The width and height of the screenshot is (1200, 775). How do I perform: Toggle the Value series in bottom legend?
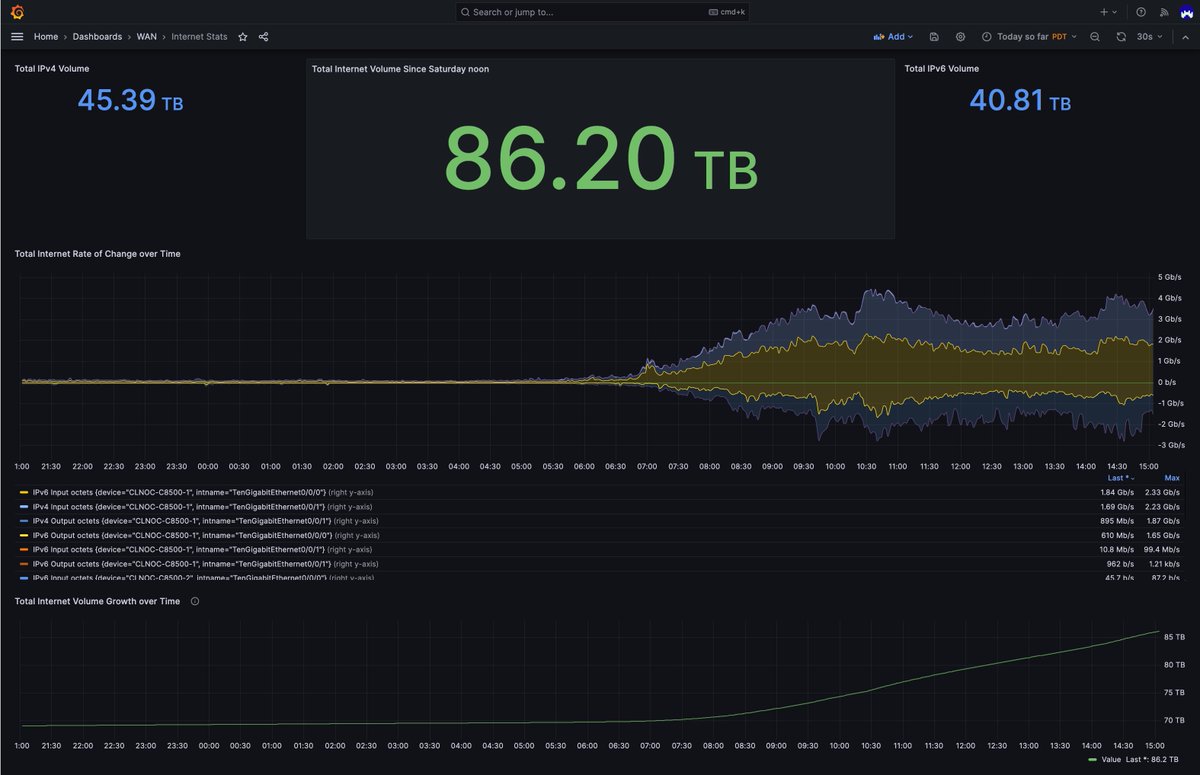1111,760
